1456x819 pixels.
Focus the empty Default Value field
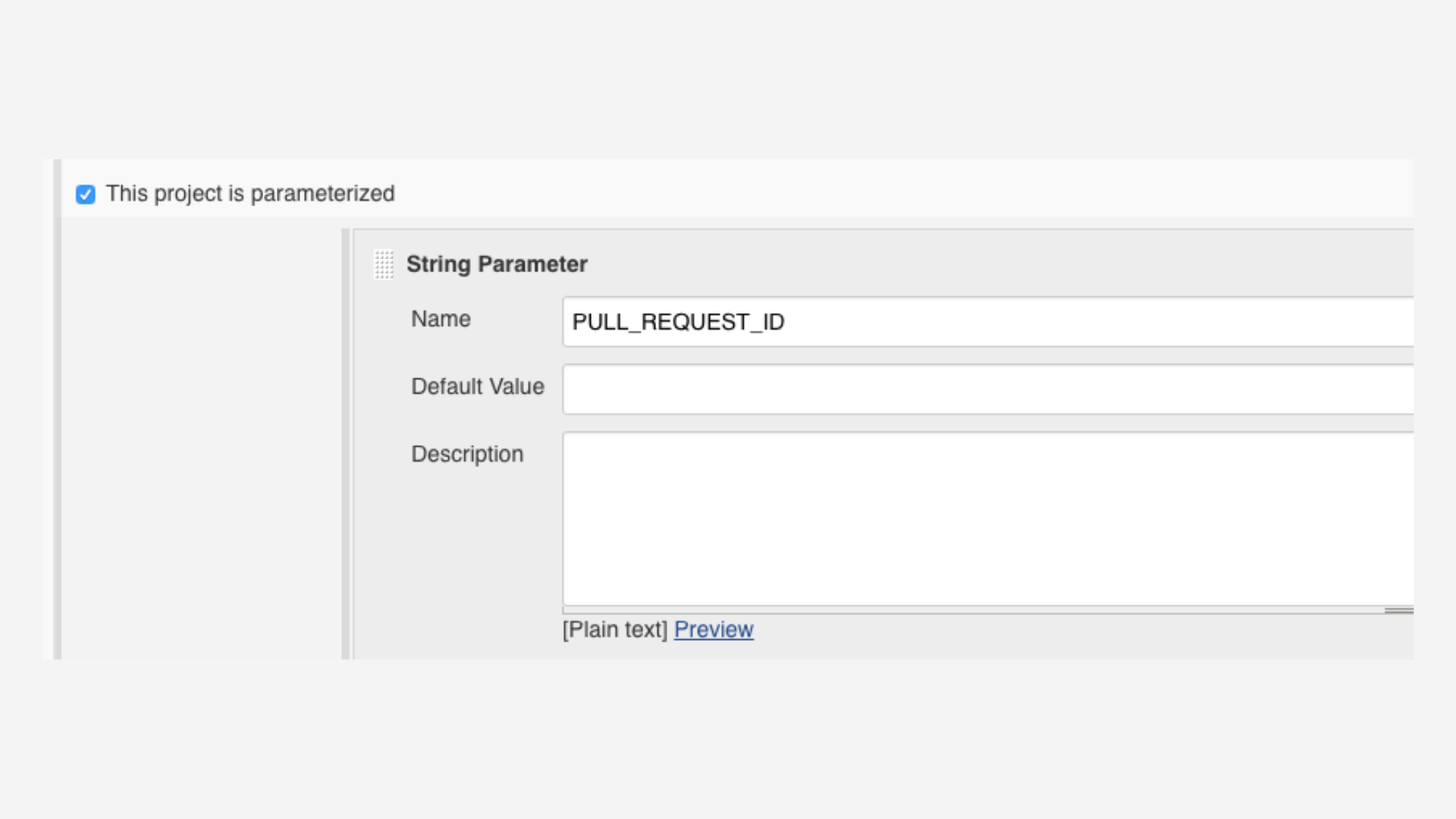(x=986, y=390)
